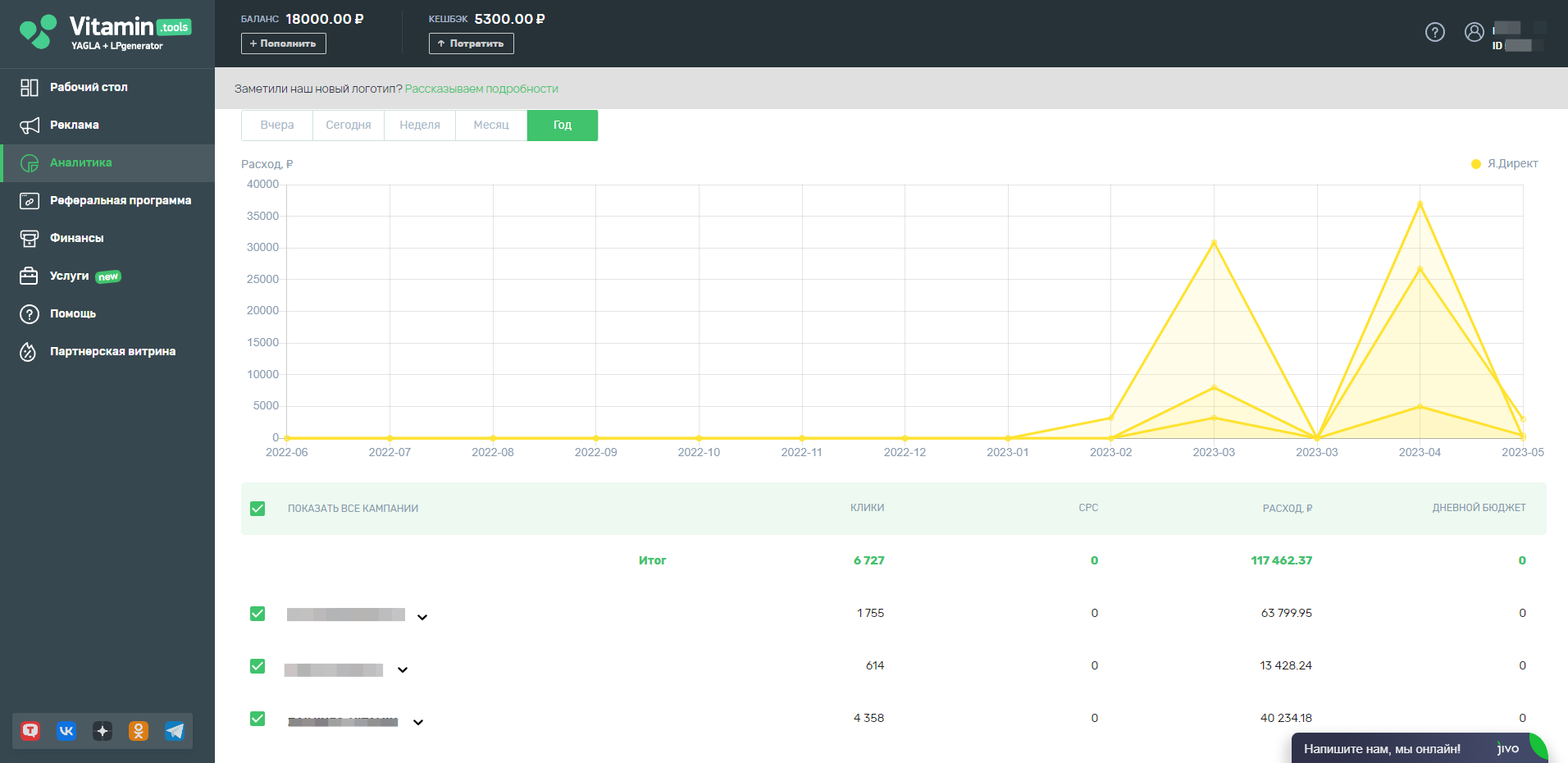Click the CPC column header
This screenshot has width=1568, height=763.
point(1088,508)
